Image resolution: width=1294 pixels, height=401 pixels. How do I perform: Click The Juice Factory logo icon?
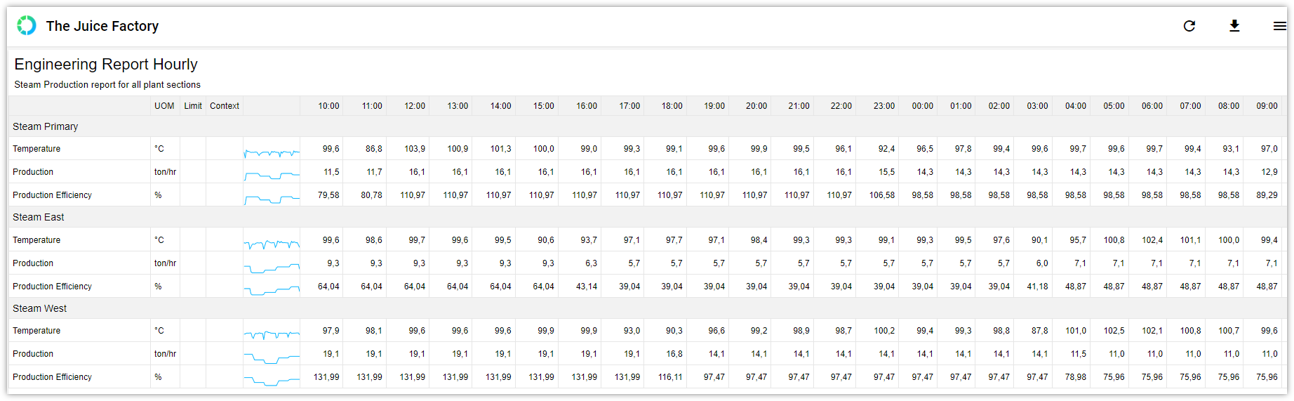27,26
